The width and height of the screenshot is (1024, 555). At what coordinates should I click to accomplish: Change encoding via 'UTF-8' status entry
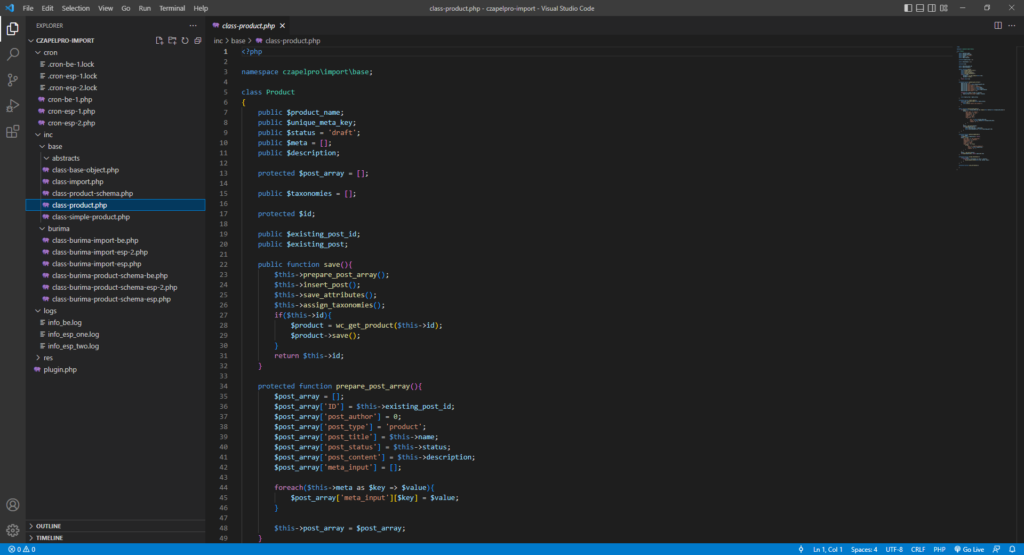coord(894,549)
